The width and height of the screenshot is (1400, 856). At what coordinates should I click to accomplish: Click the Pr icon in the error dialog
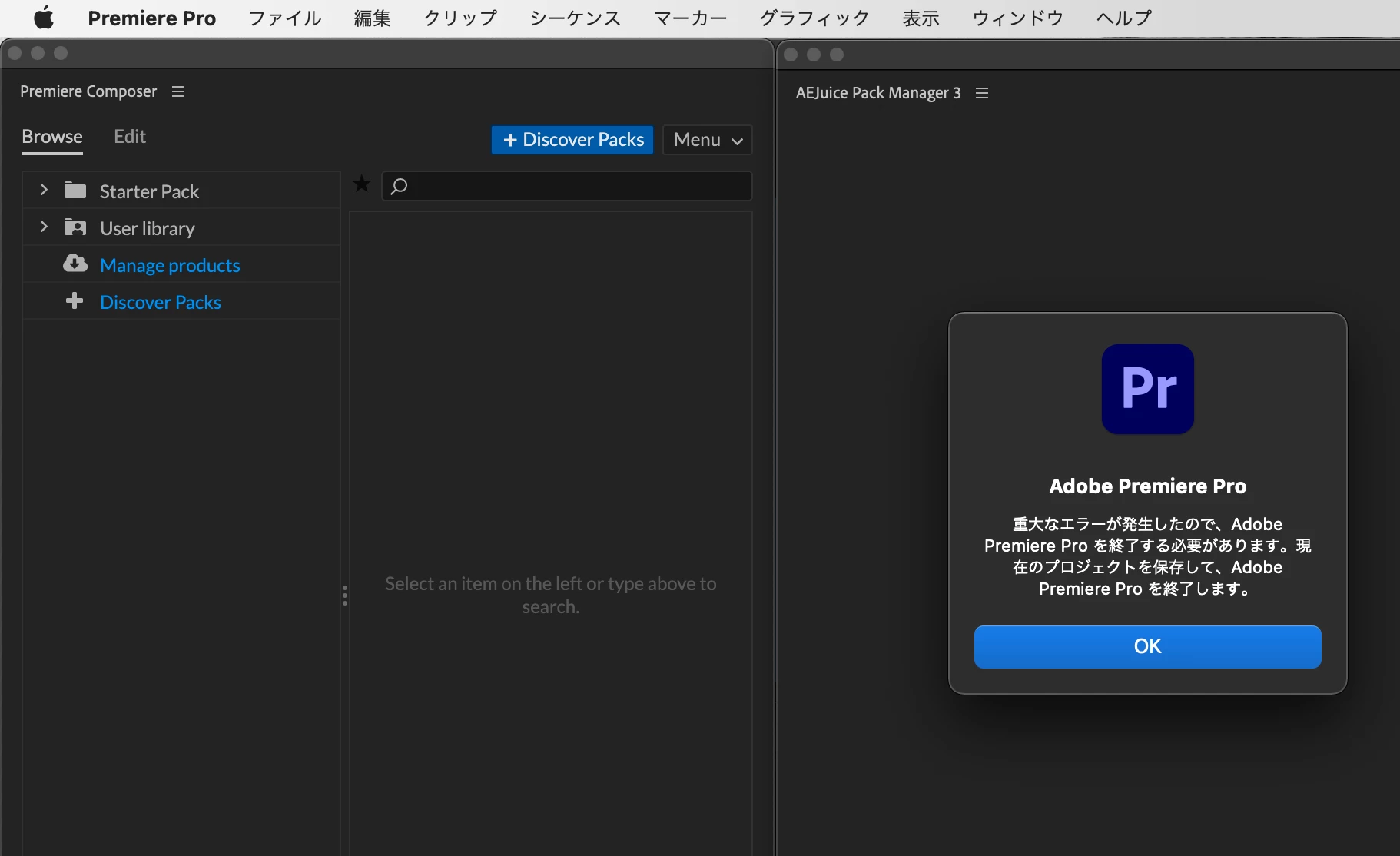(x=1148, y=389)
